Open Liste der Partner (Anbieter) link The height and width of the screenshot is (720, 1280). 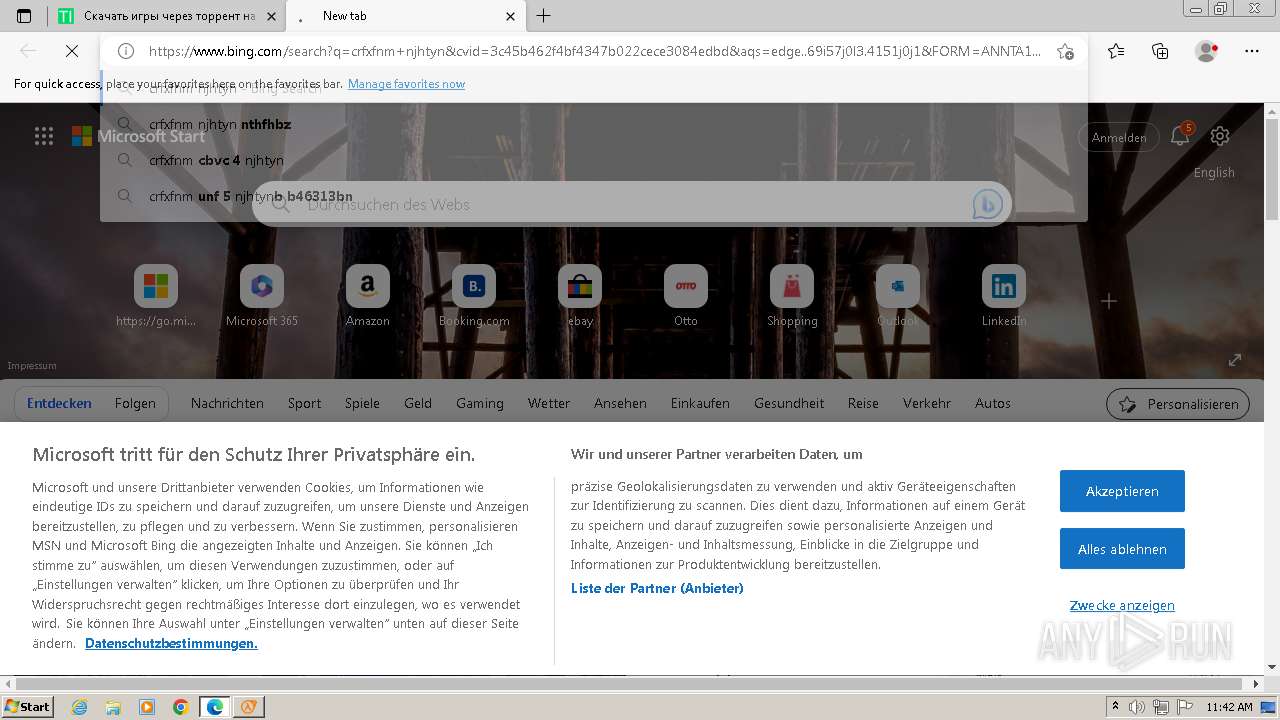point(657,588)
